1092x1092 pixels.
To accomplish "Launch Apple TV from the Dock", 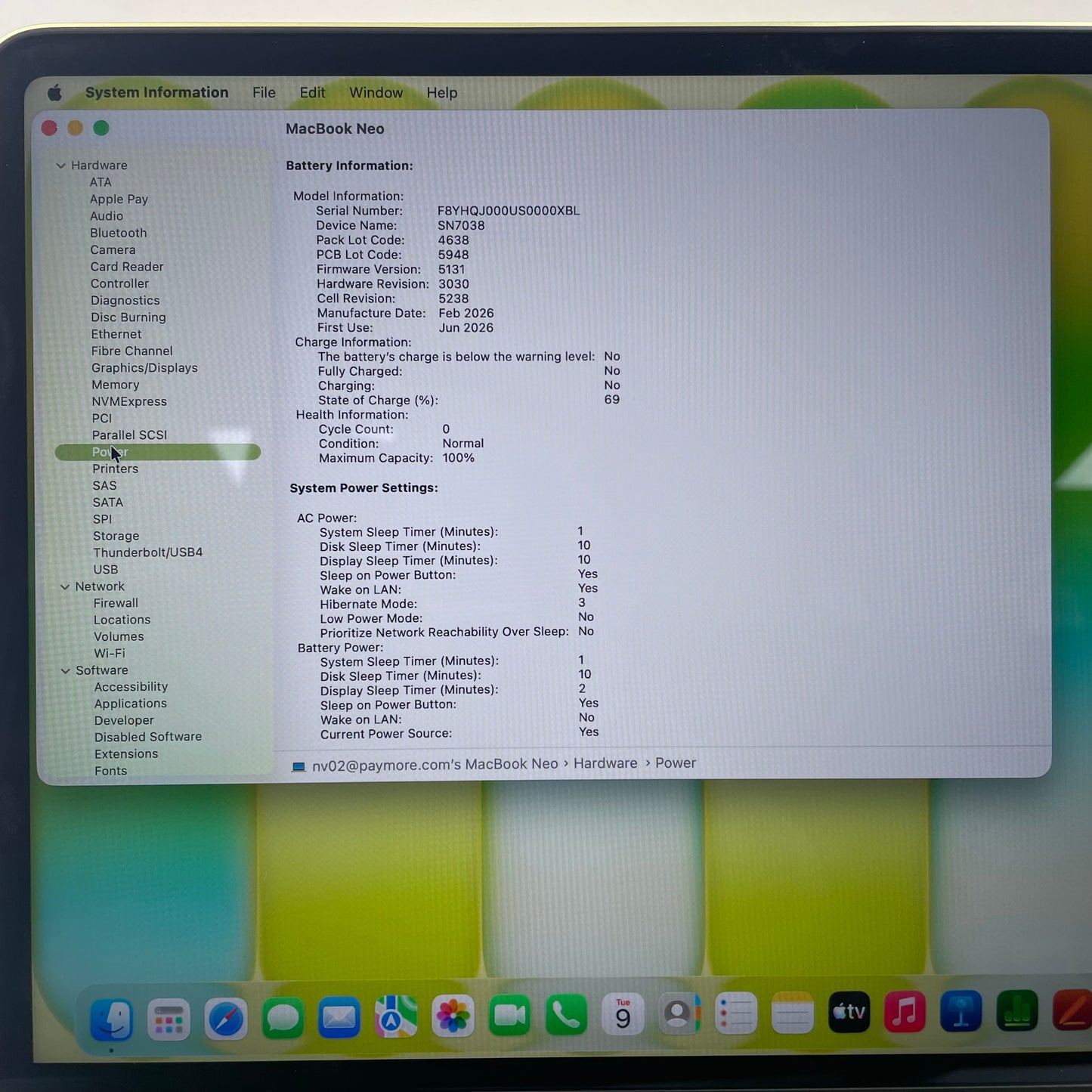I will click(x=849, y=1012).
